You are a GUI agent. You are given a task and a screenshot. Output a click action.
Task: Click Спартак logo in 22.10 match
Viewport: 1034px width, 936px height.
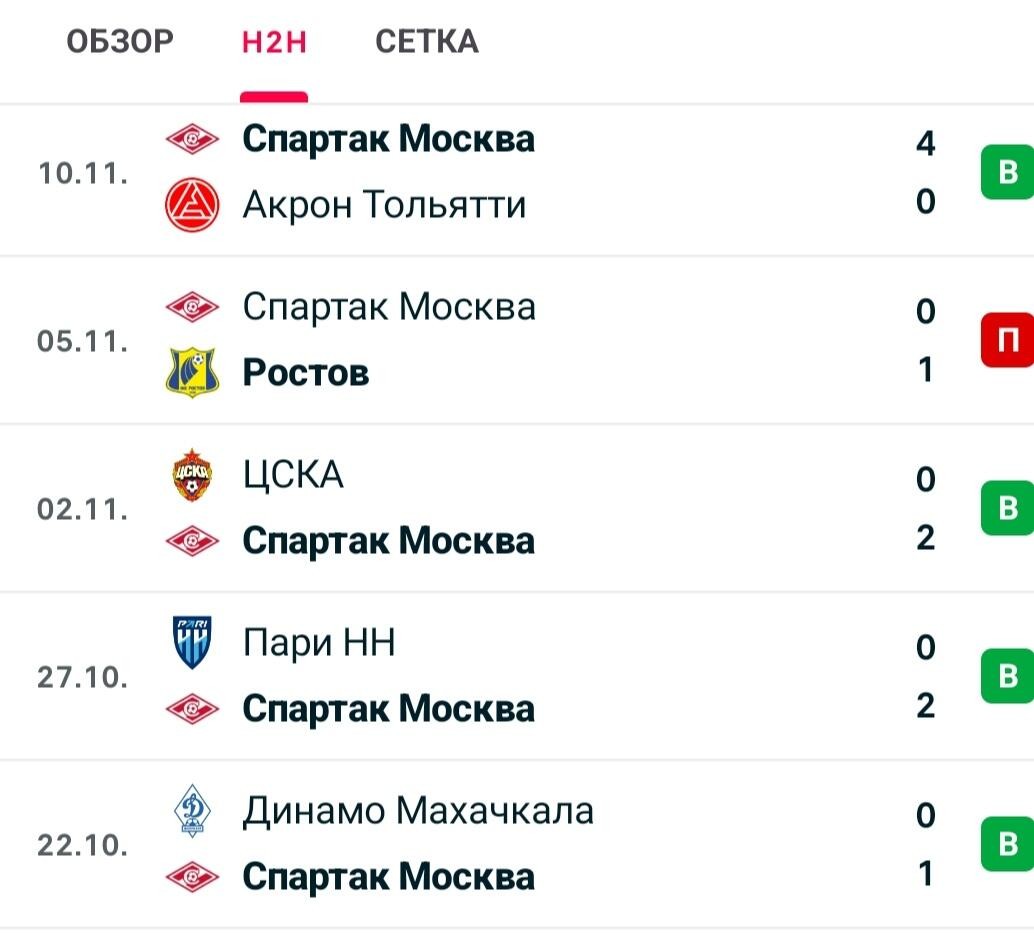pyautogui.click(x=192, y=877)
